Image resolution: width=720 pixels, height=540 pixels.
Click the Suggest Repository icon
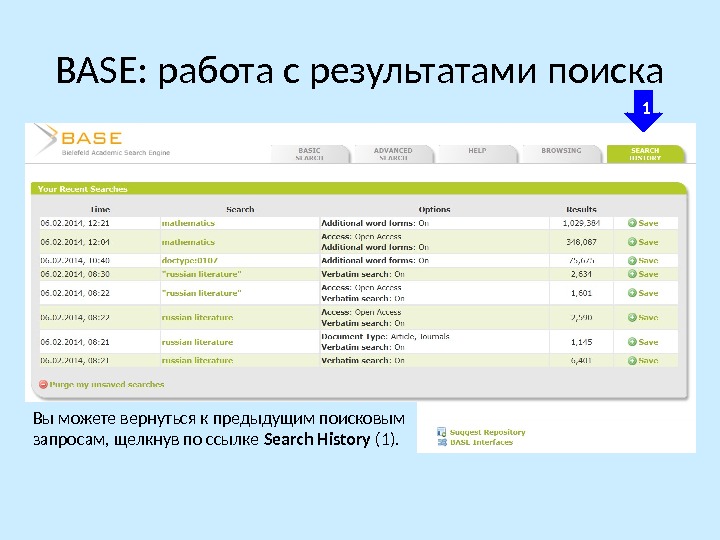point(442,432)
